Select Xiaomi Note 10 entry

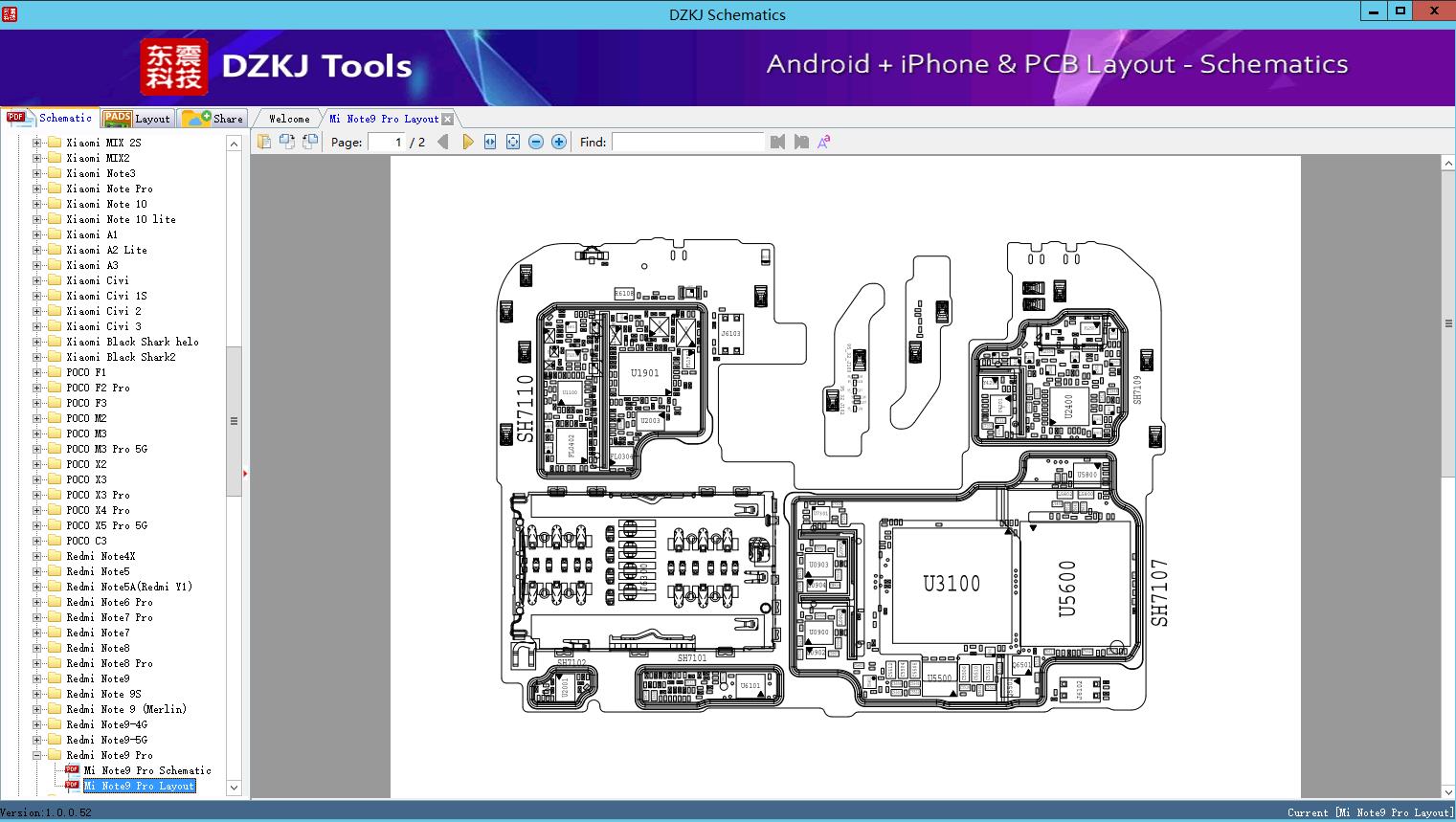[x=106, y=204]
